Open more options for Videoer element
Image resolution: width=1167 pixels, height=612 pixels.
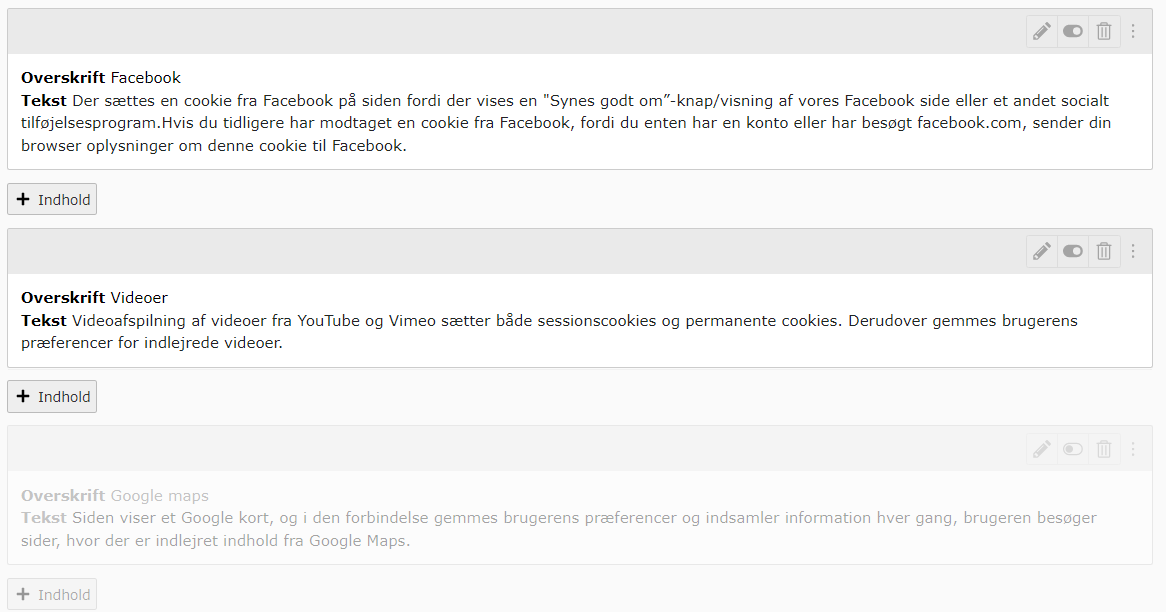[1133, 251]
